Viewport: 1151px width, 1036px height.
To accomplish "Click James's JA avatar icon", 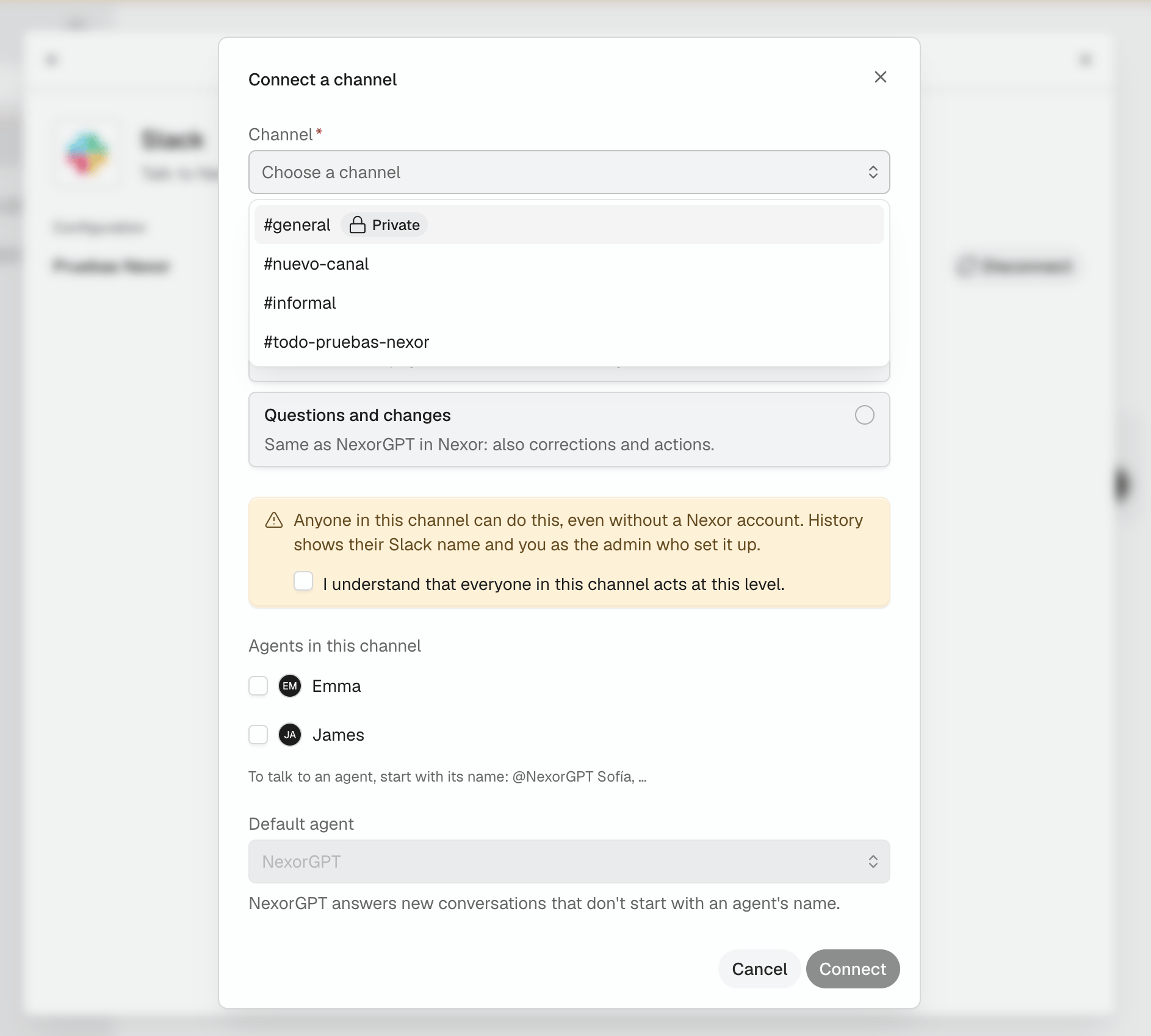I will tap(290, 735).
